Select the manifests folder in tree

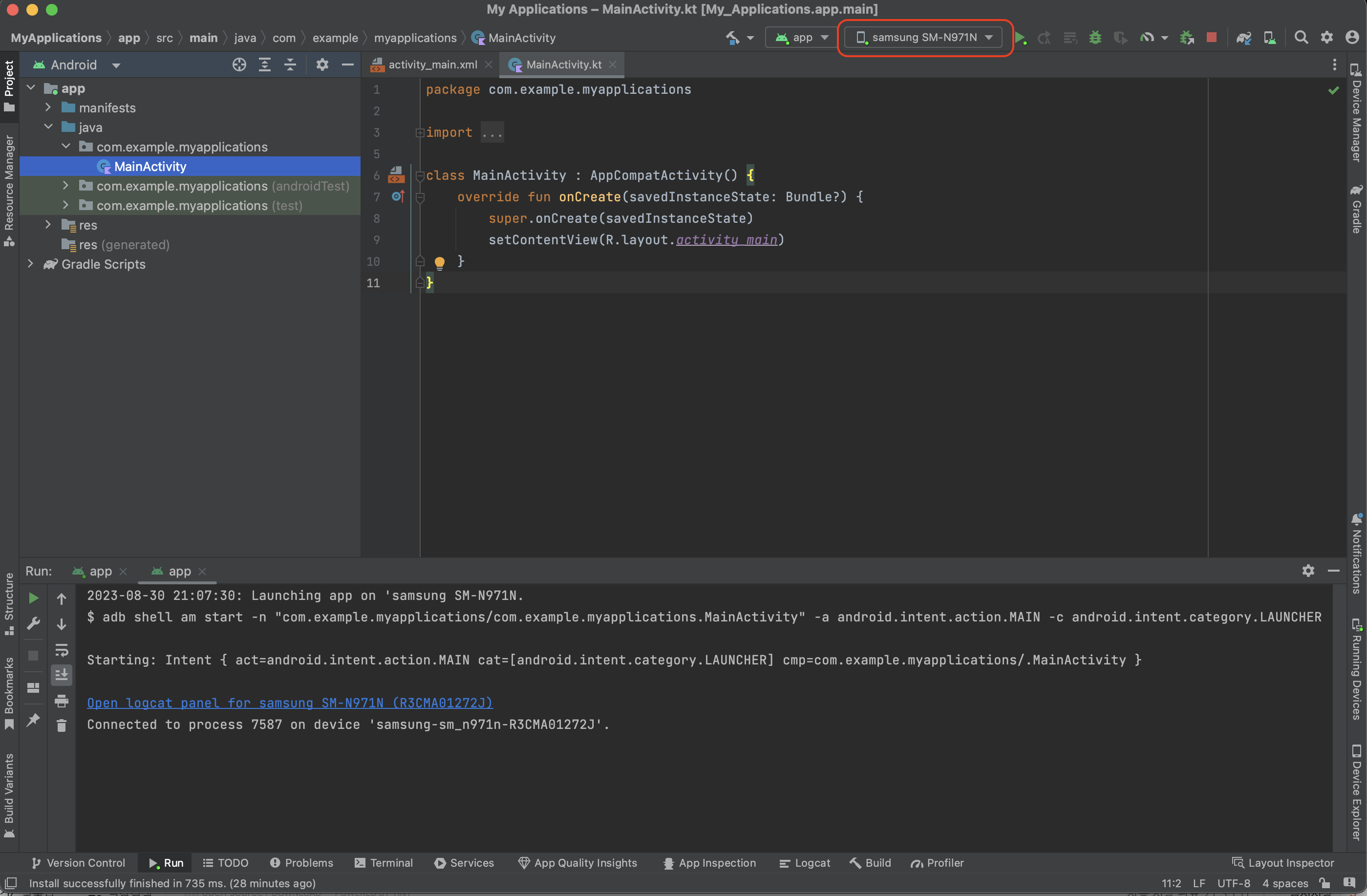[107, 108]
